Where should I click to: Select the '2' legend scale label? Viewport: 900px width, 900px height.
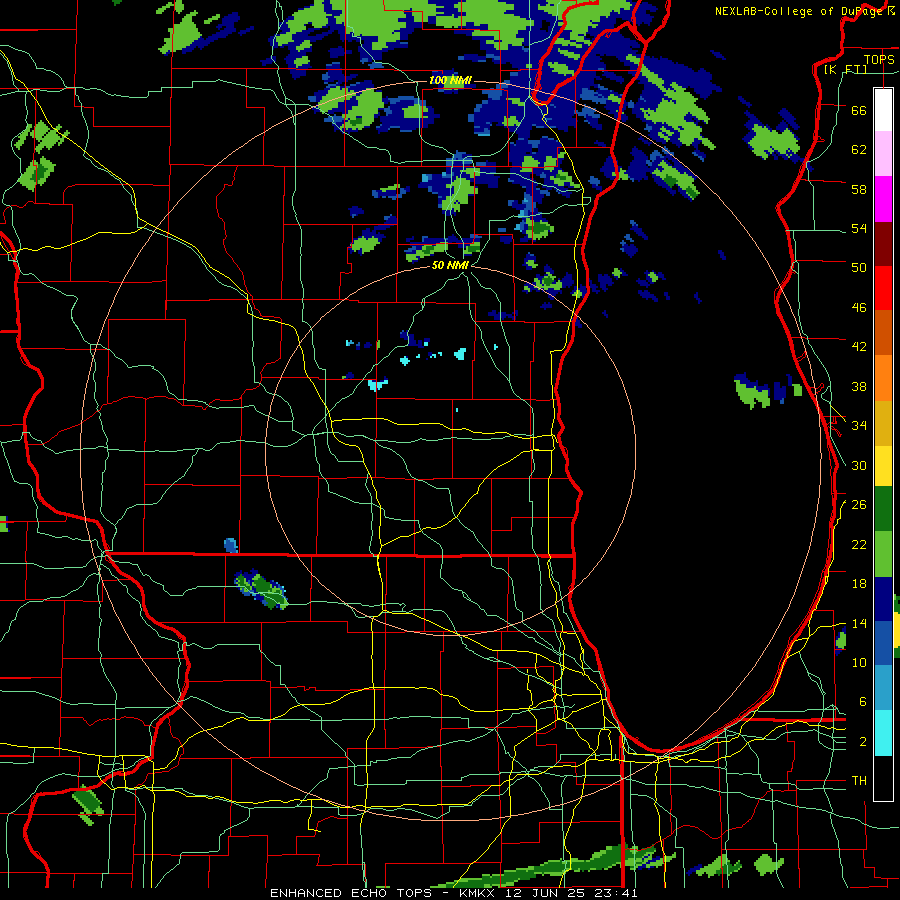pos(862,742)
